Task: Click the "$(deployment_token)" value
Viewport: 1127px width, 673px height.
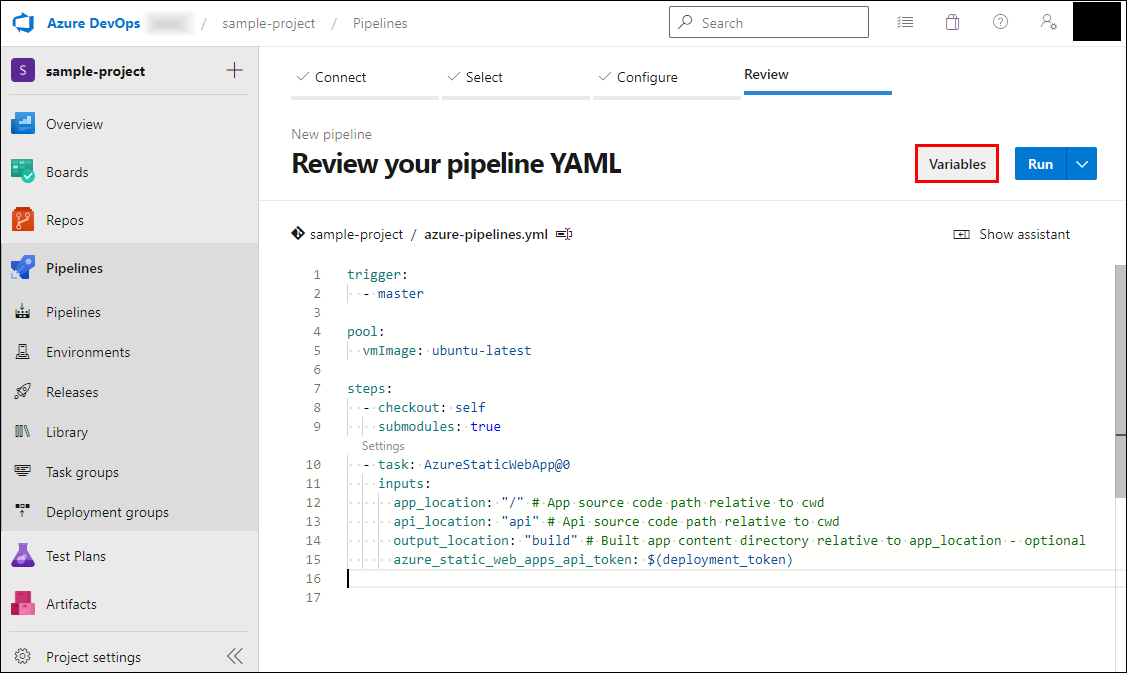Action: [x=719, y=559]
